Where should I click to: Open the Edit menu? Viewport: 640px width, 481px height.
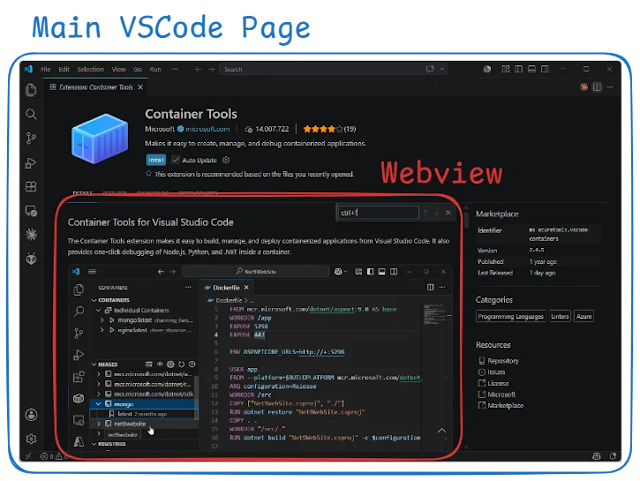64,69
